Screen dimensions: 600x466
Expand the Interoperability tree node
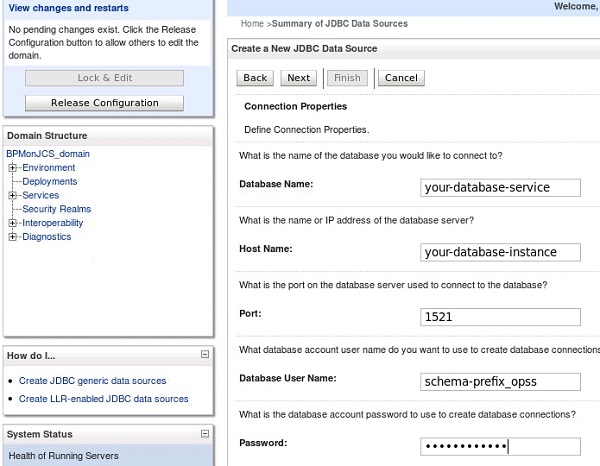tap(13, 223)
